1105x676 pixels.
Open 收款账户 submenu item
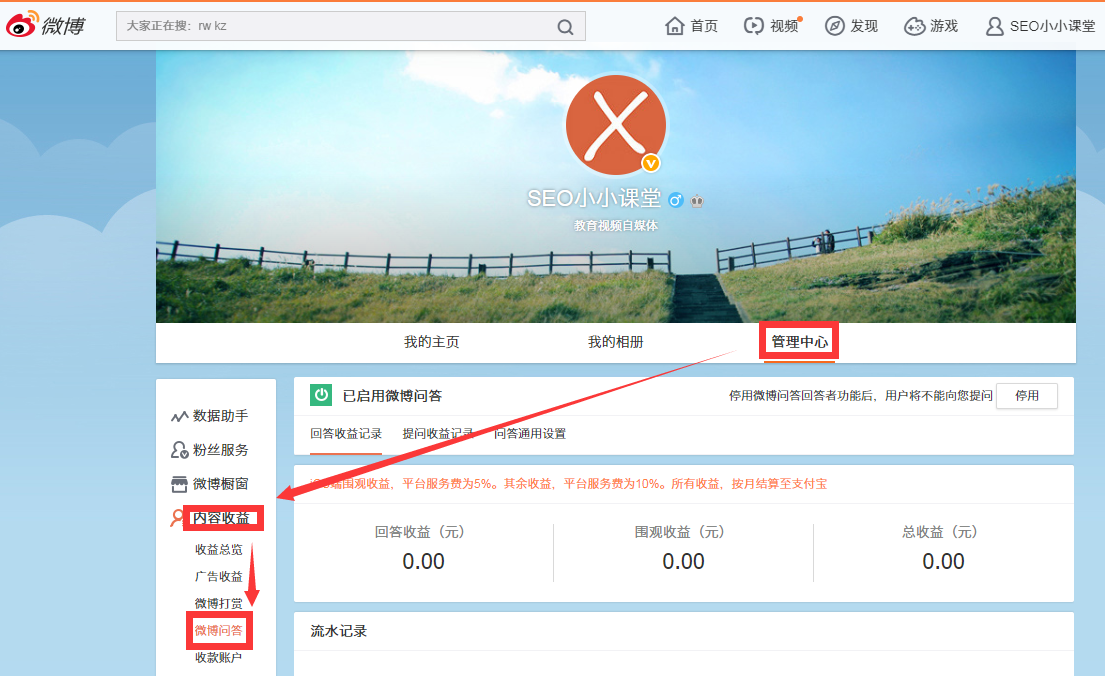(218, 657)
